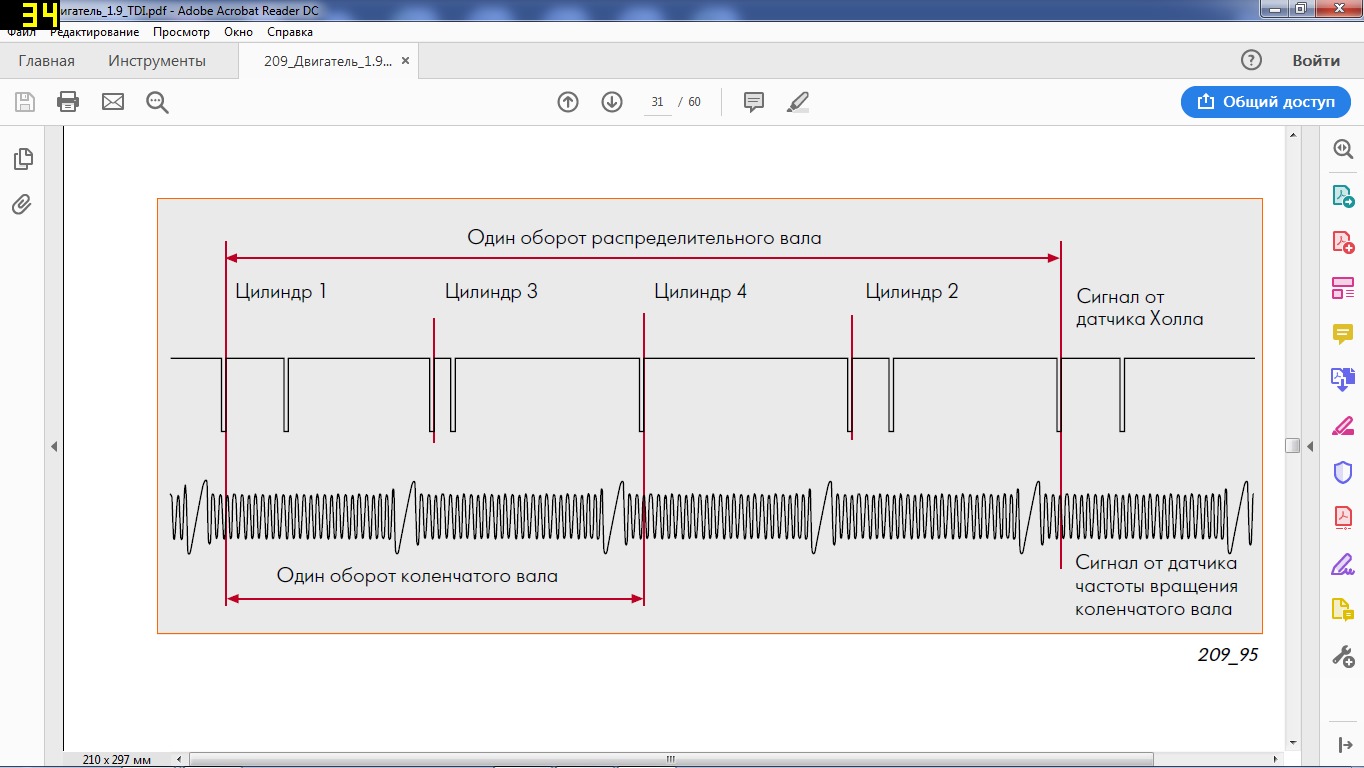
Task: Collapse the right pane with the small triangle
Action: (1310, 446)
